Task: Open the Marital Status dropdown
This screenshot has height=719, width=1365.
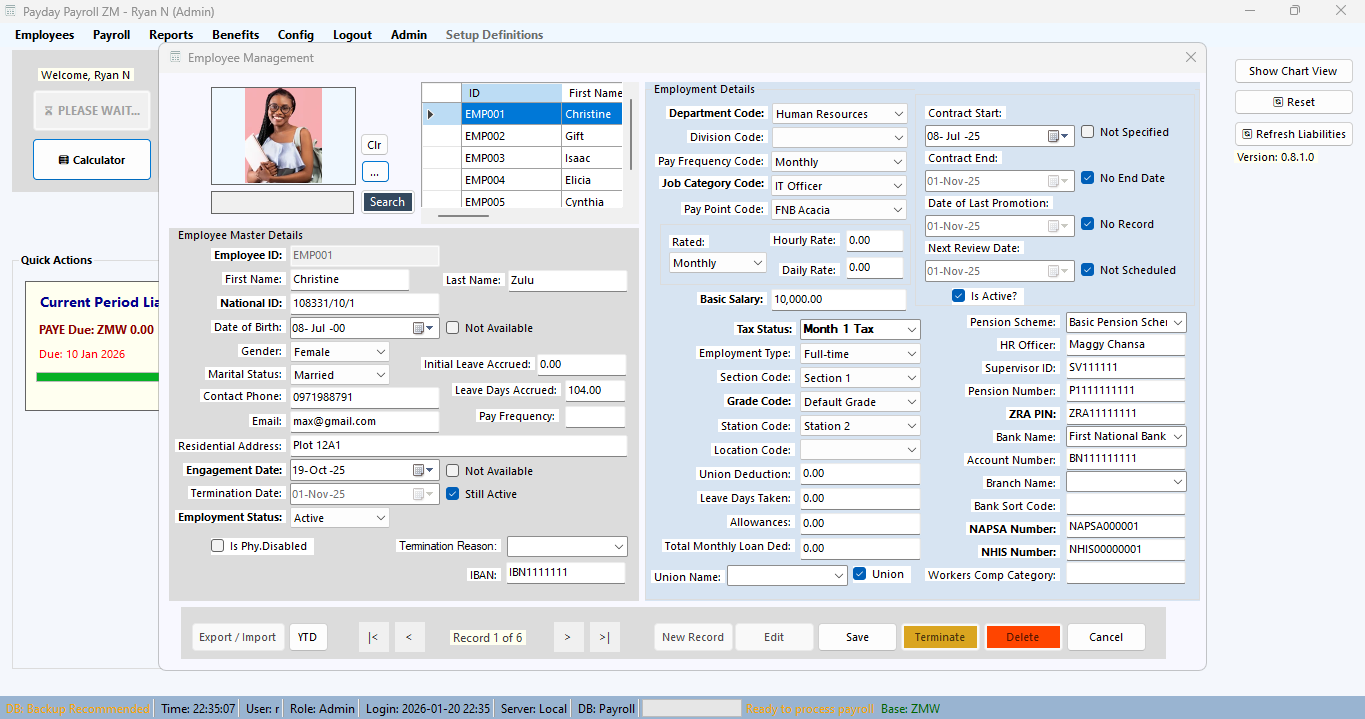Action: (x=380, y=375)
